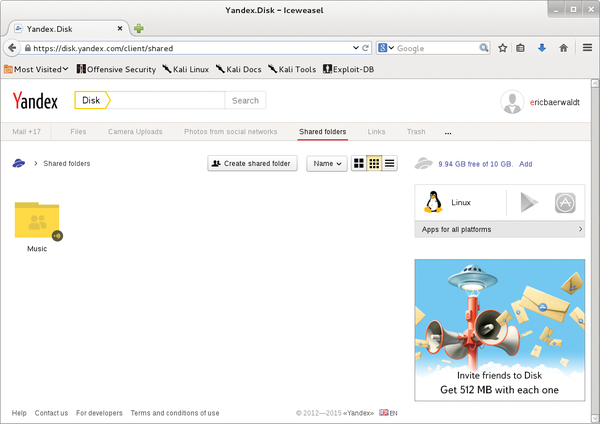Switch to list view
The width and height of the screenshot is (600, 424).
390,163
